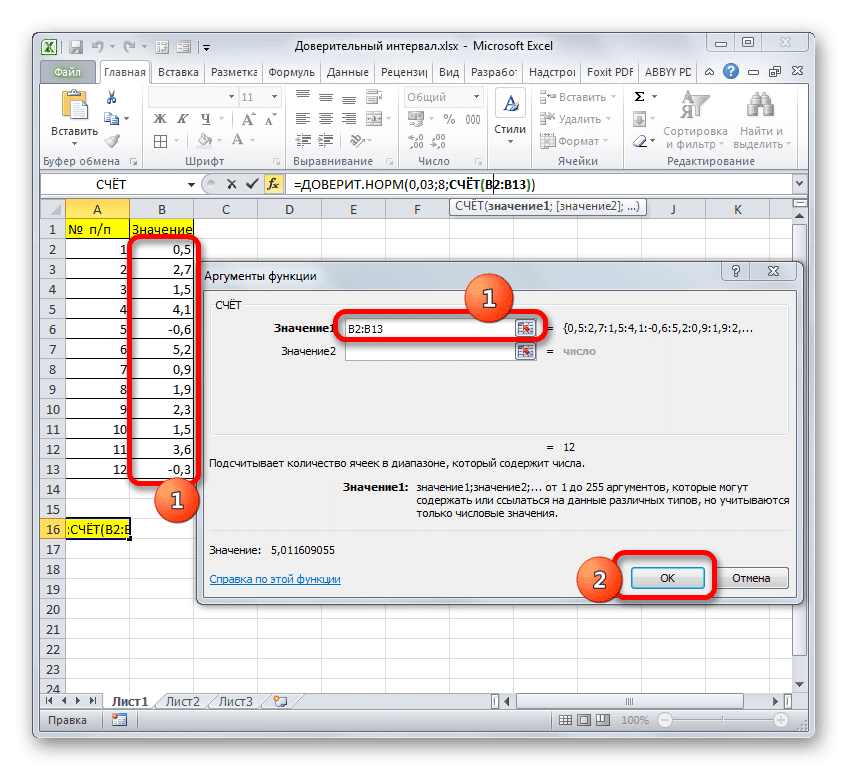
Task: Click the Значение2 input field
Action: coord(430,351)
